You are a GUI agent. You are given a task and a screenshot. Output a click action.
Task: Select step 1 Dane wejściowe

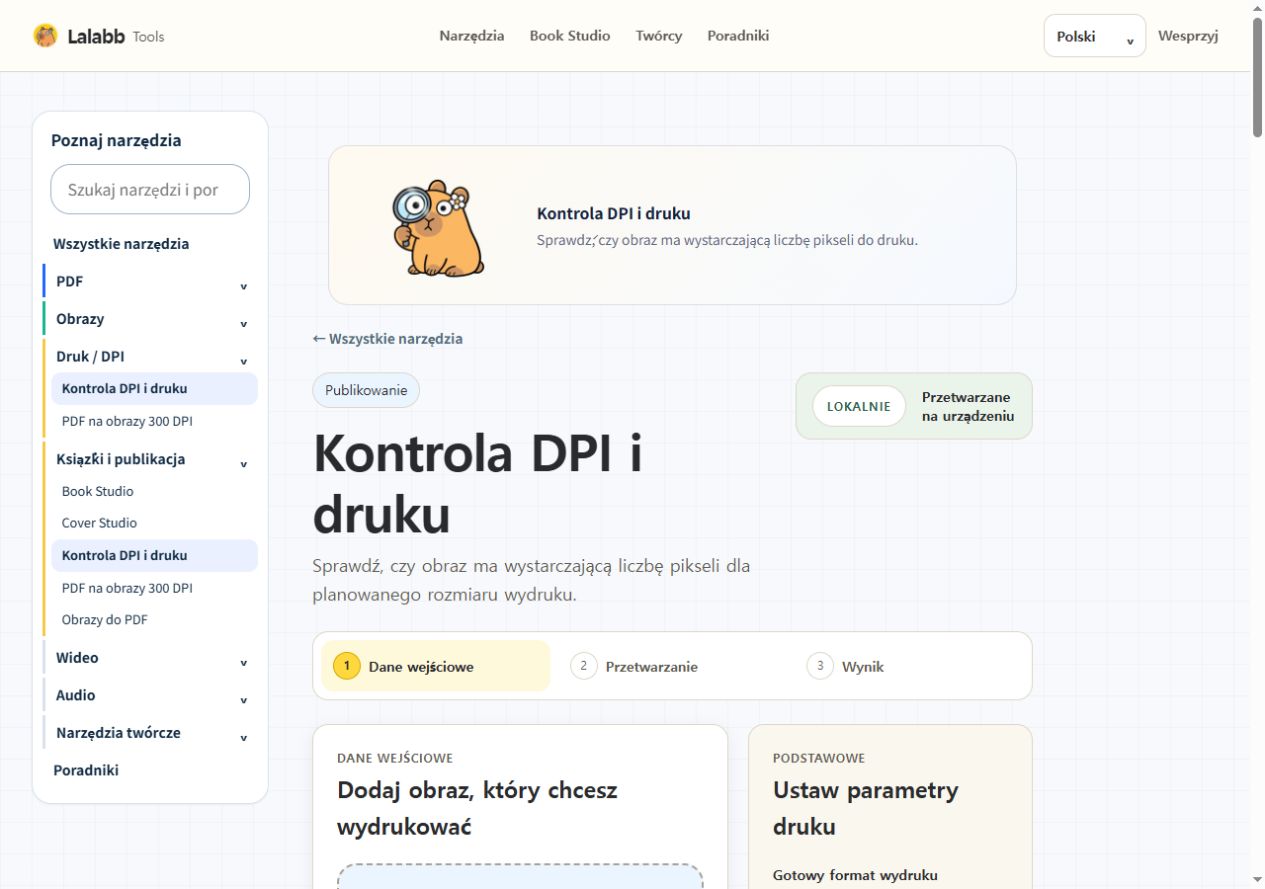click(x=435, y=666)
